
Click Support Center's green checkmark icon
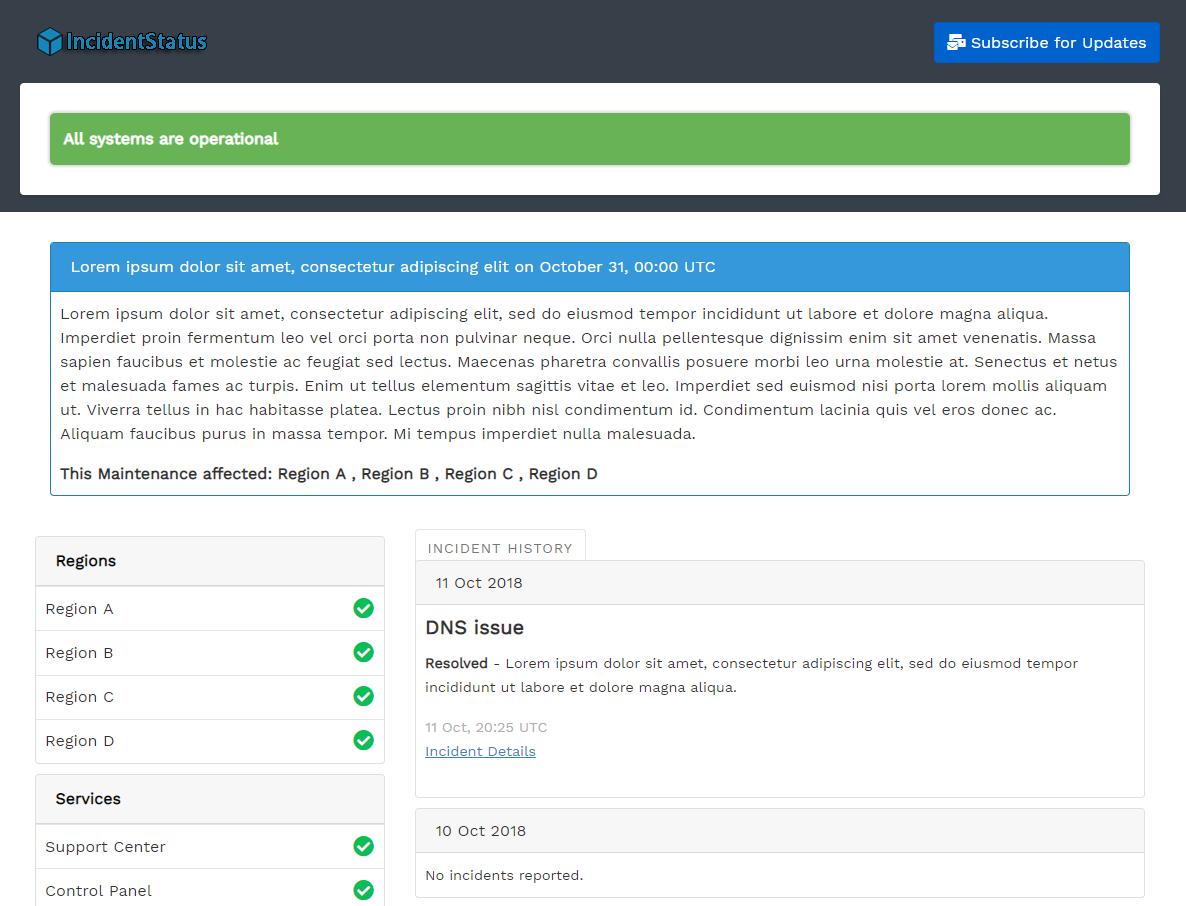coord(363,846)
